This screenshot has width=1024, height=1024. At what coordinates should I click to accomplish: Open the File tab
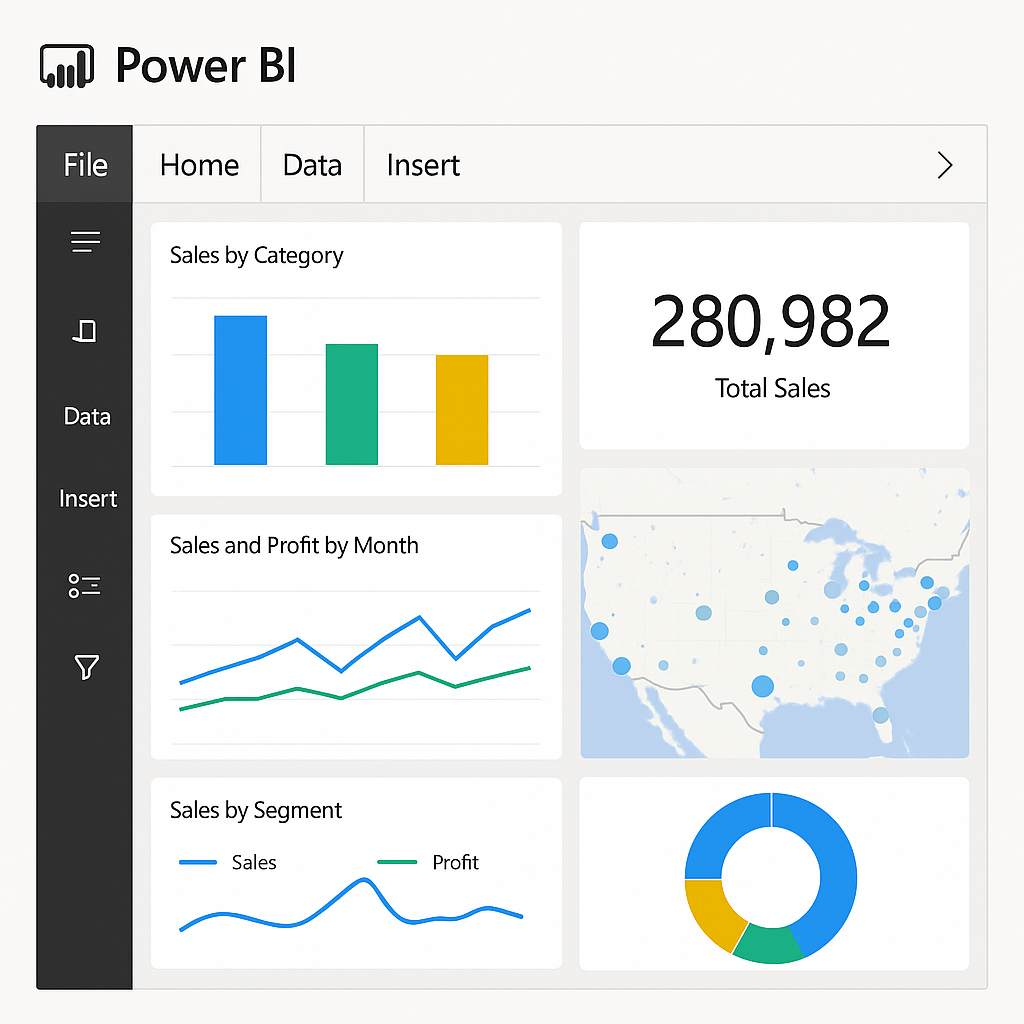point(85,165)
